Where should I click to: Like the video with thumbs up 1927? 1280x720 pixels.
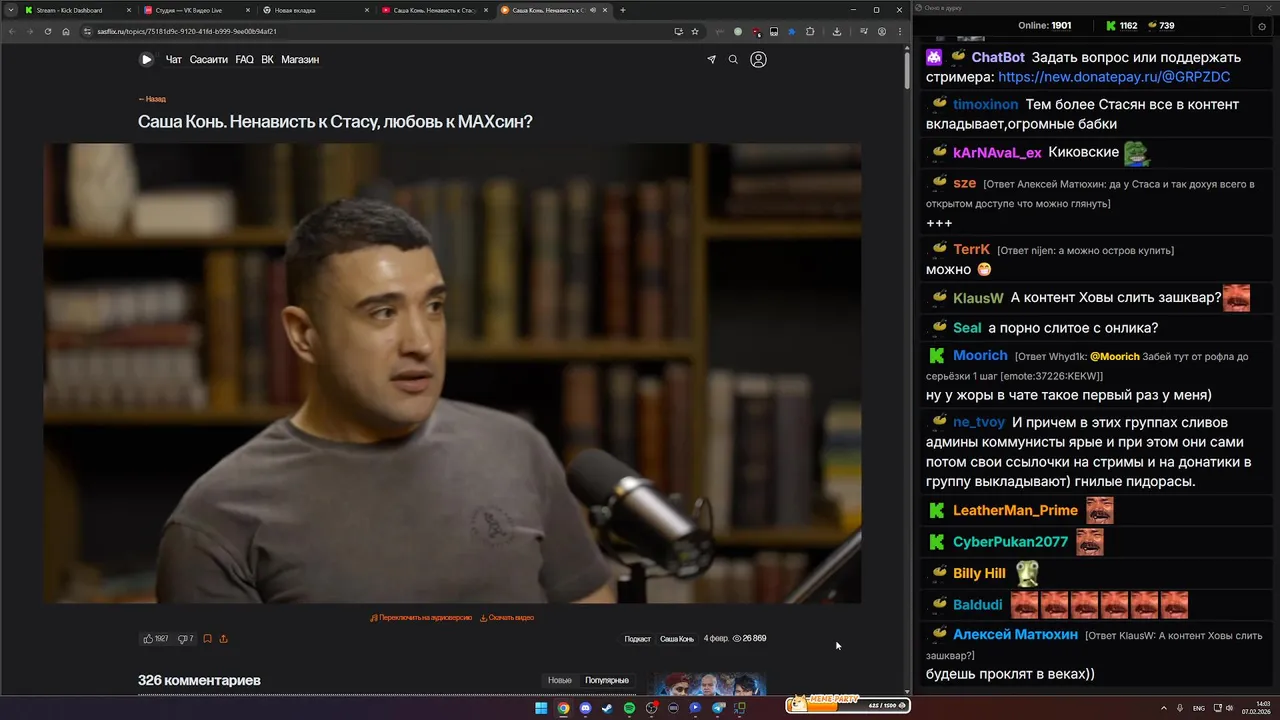155,639
